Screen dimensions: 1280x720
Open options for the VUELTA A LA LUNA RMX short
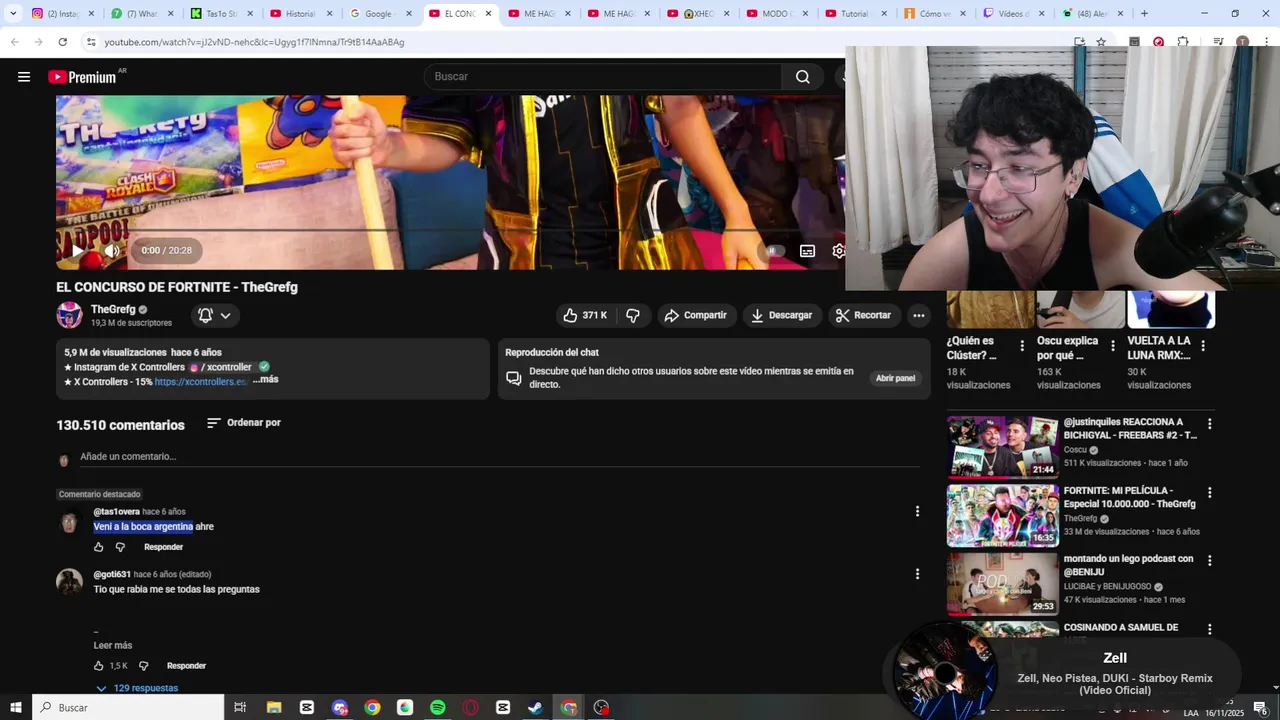[1203, 346]
